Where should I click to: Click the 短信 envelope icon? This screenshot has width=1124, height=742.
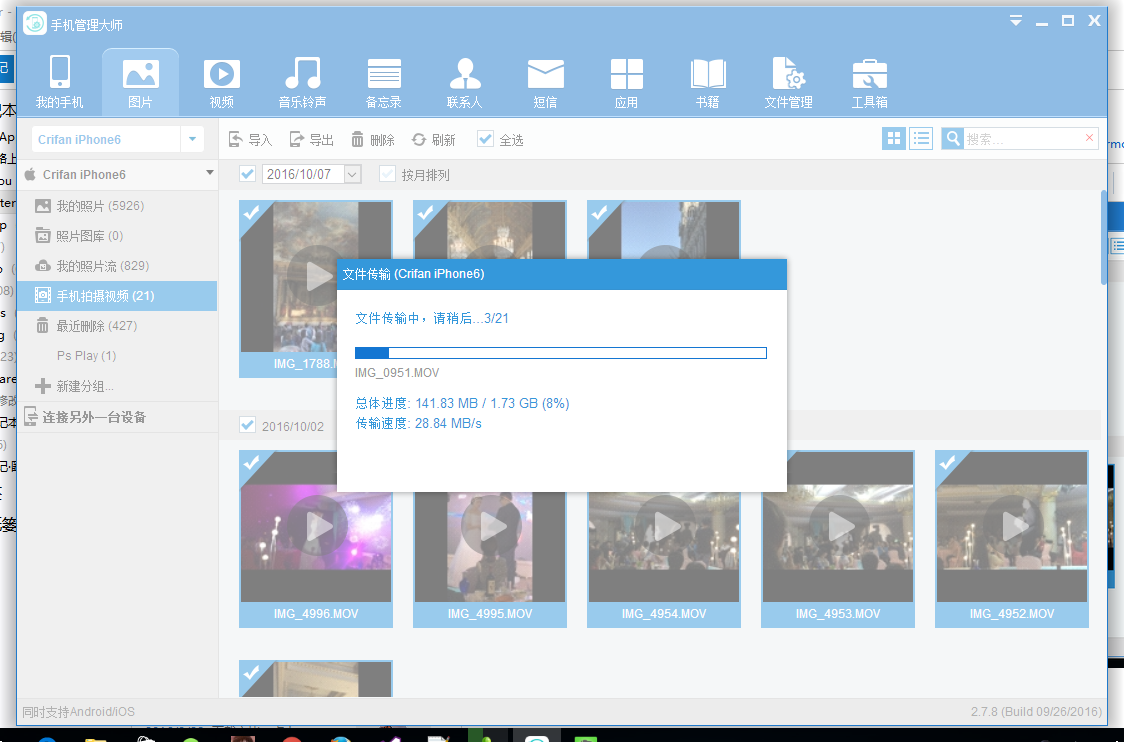pyautogui.click(x=546, y=74)
